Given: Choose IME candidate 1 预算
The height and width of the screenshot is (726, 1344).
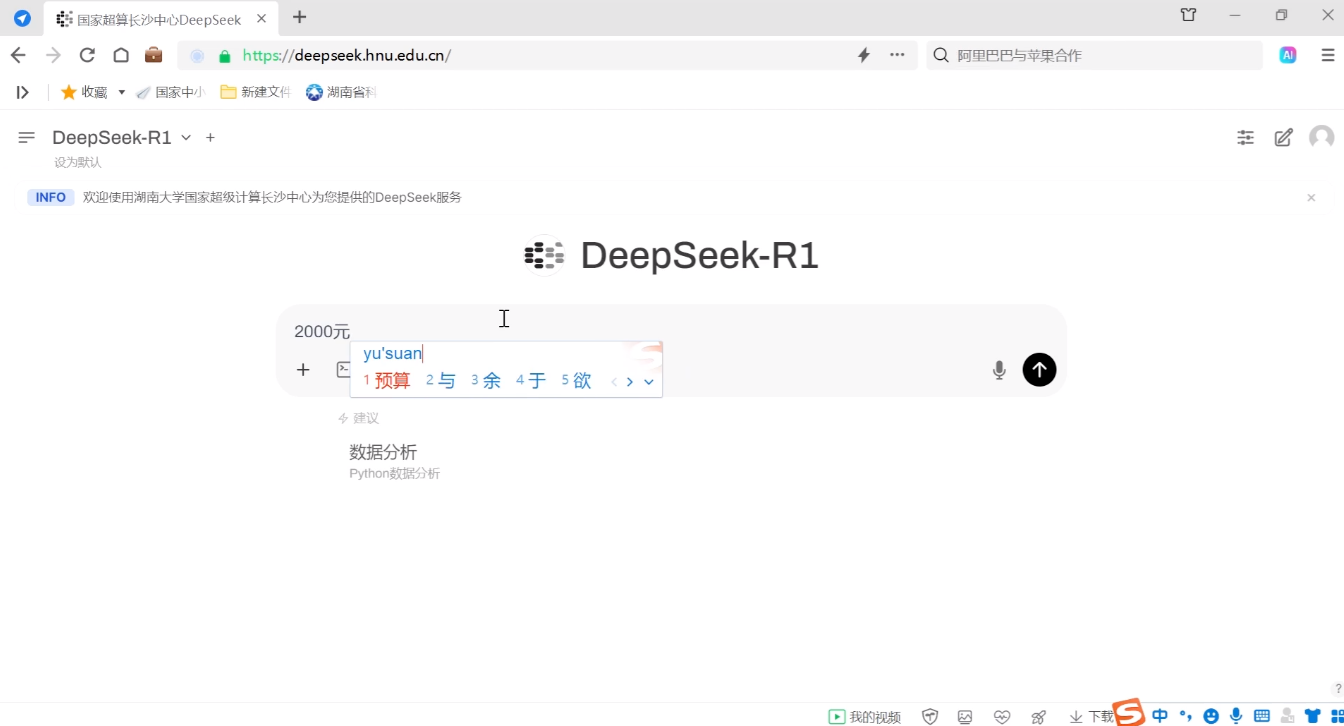Looking at the screenshot, I should pos(387,380).
